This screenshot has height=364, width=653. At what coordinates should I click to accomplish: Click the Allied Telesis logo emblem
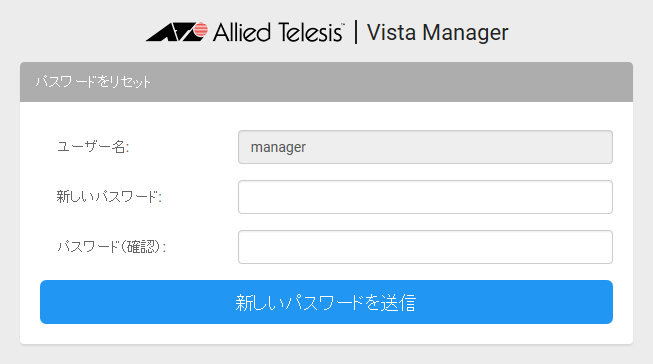[177, 32]
